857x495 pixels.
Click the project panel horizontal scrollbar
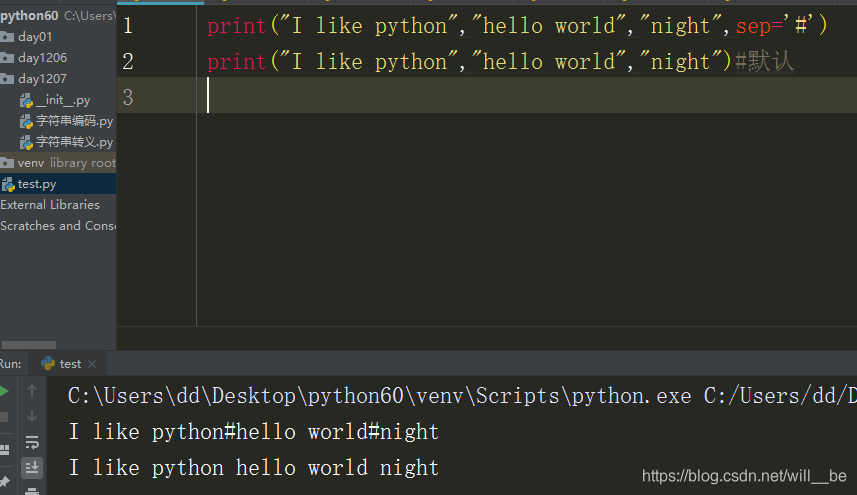coord(29,345)
